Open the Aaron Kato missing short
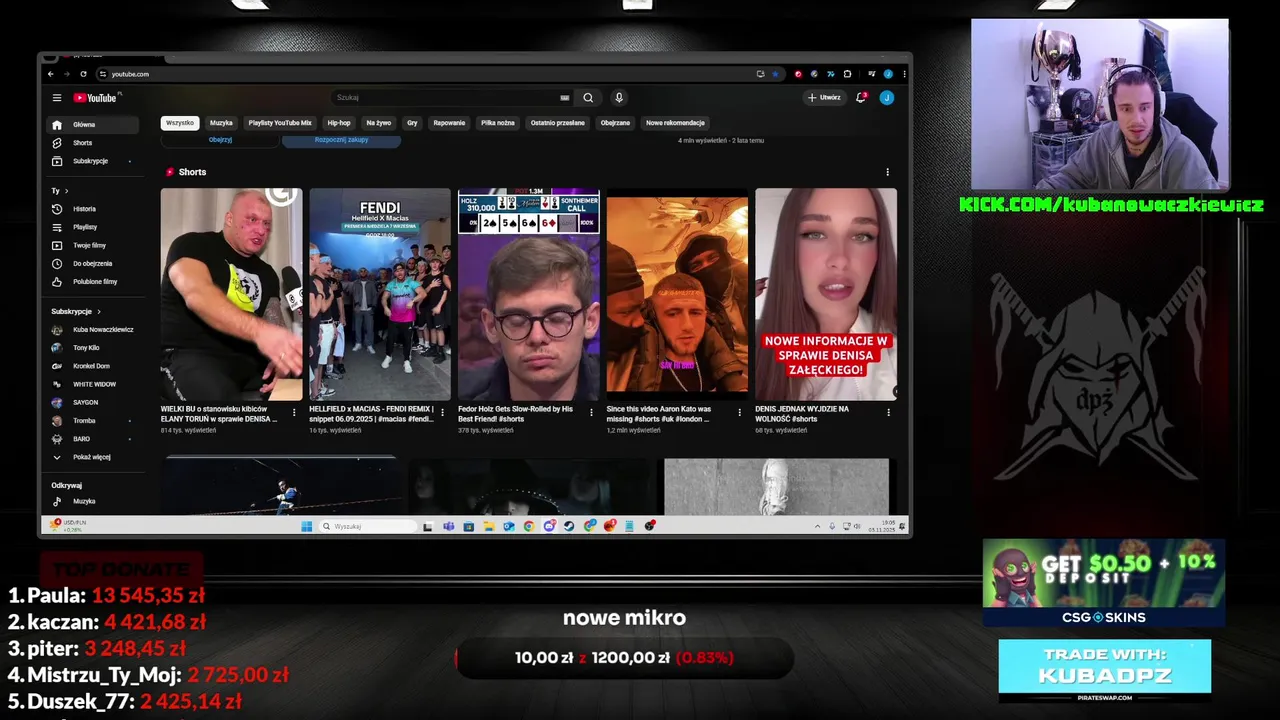Screen dimensions: 1280x720 click(677, 294)
